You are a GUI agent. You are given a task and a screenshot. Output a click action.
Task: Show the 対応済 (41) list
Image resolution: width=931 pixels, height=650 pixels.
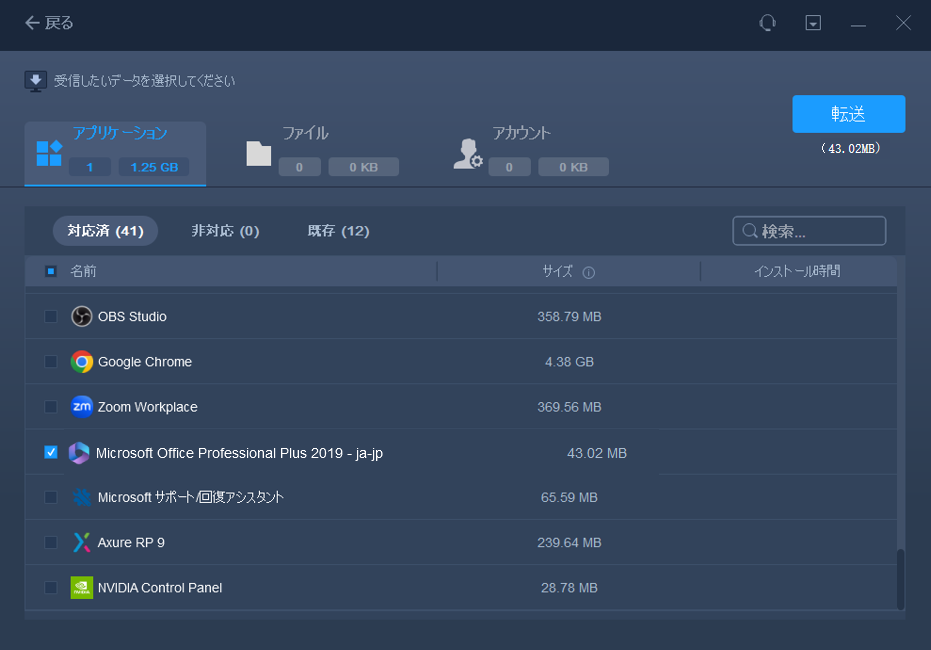(106, 231)
